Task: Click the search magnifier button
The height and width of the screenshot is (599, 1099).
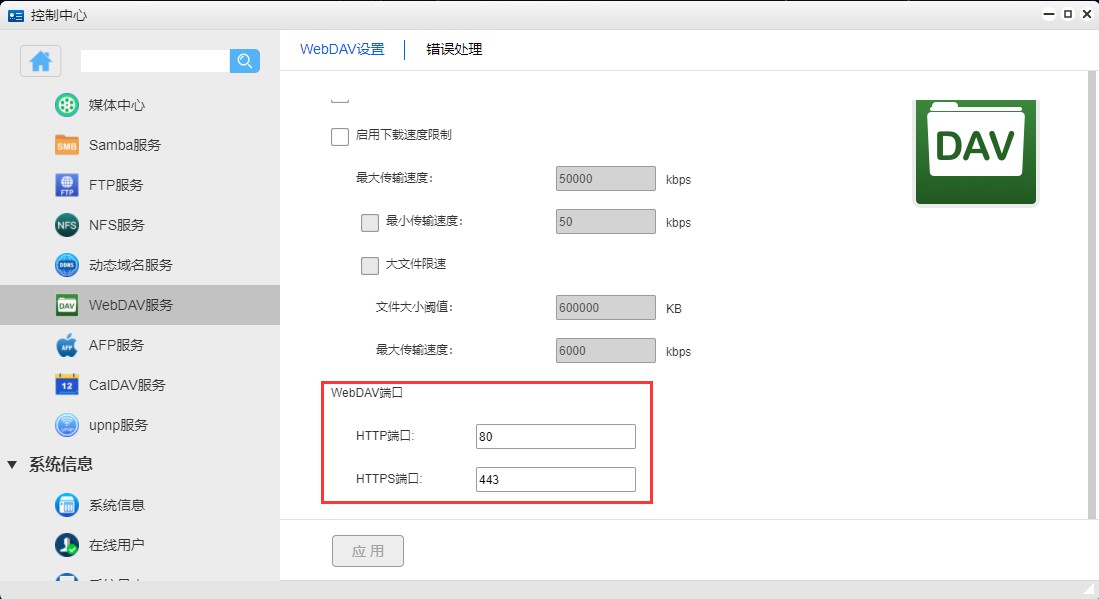Action: pos(244,61)
